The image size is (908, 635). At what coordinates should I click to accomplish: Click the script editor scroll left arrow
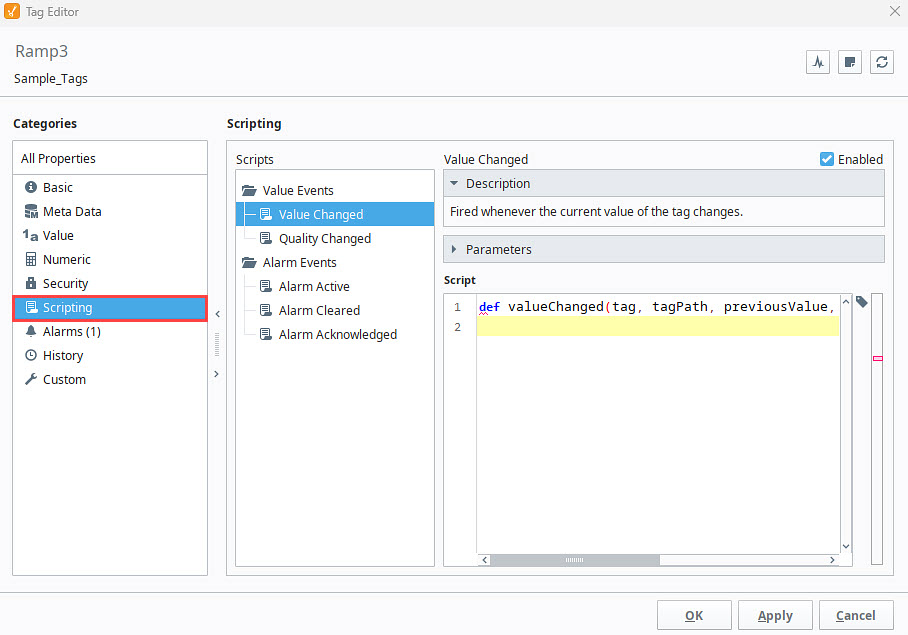(485, 560)
